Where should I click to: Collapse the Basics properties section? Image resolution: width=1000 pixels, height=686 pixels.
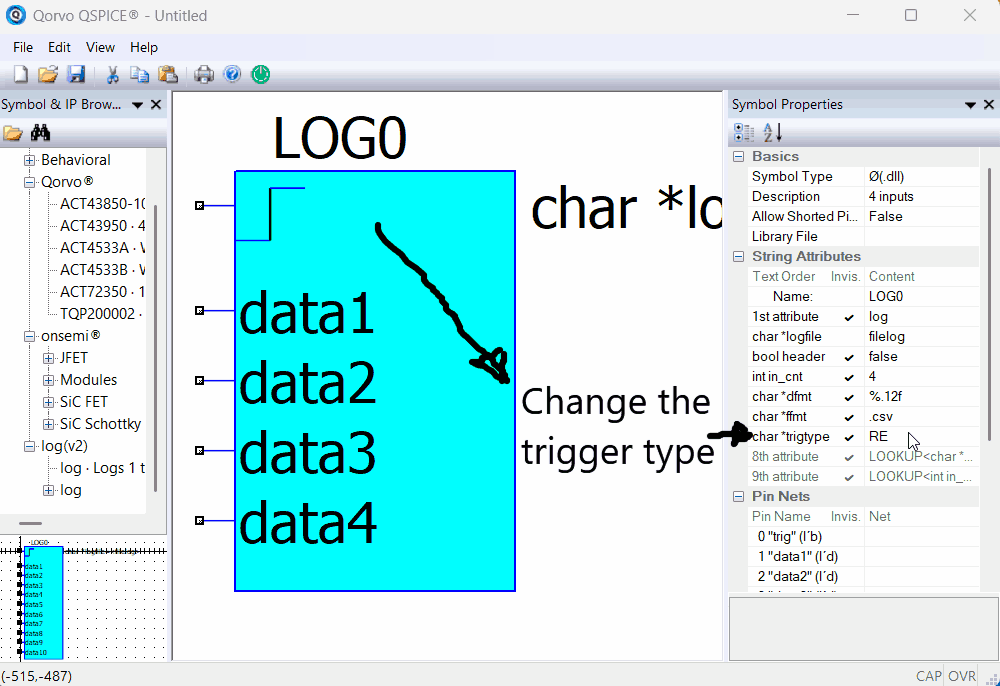pyautogui.click(x=739, y=156)
